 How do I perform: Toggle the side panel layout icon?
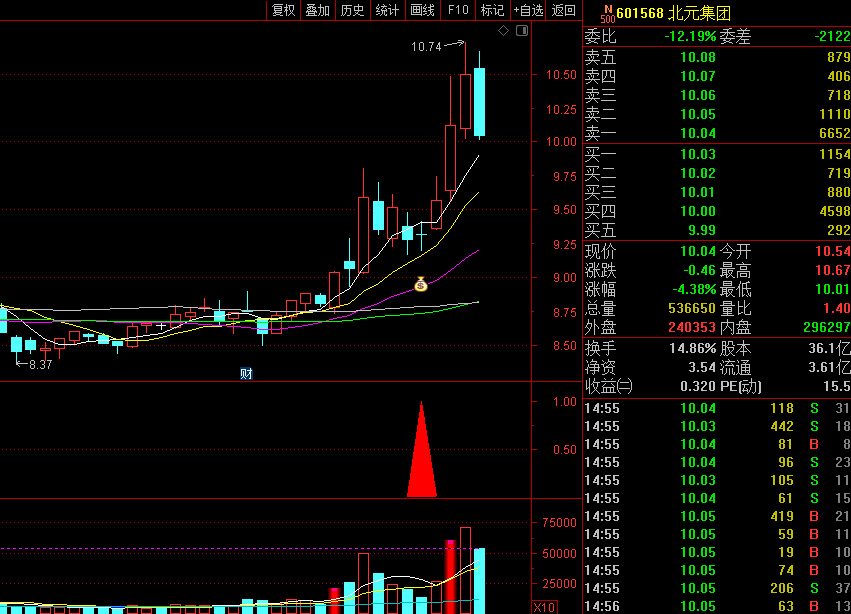point(522,31)
